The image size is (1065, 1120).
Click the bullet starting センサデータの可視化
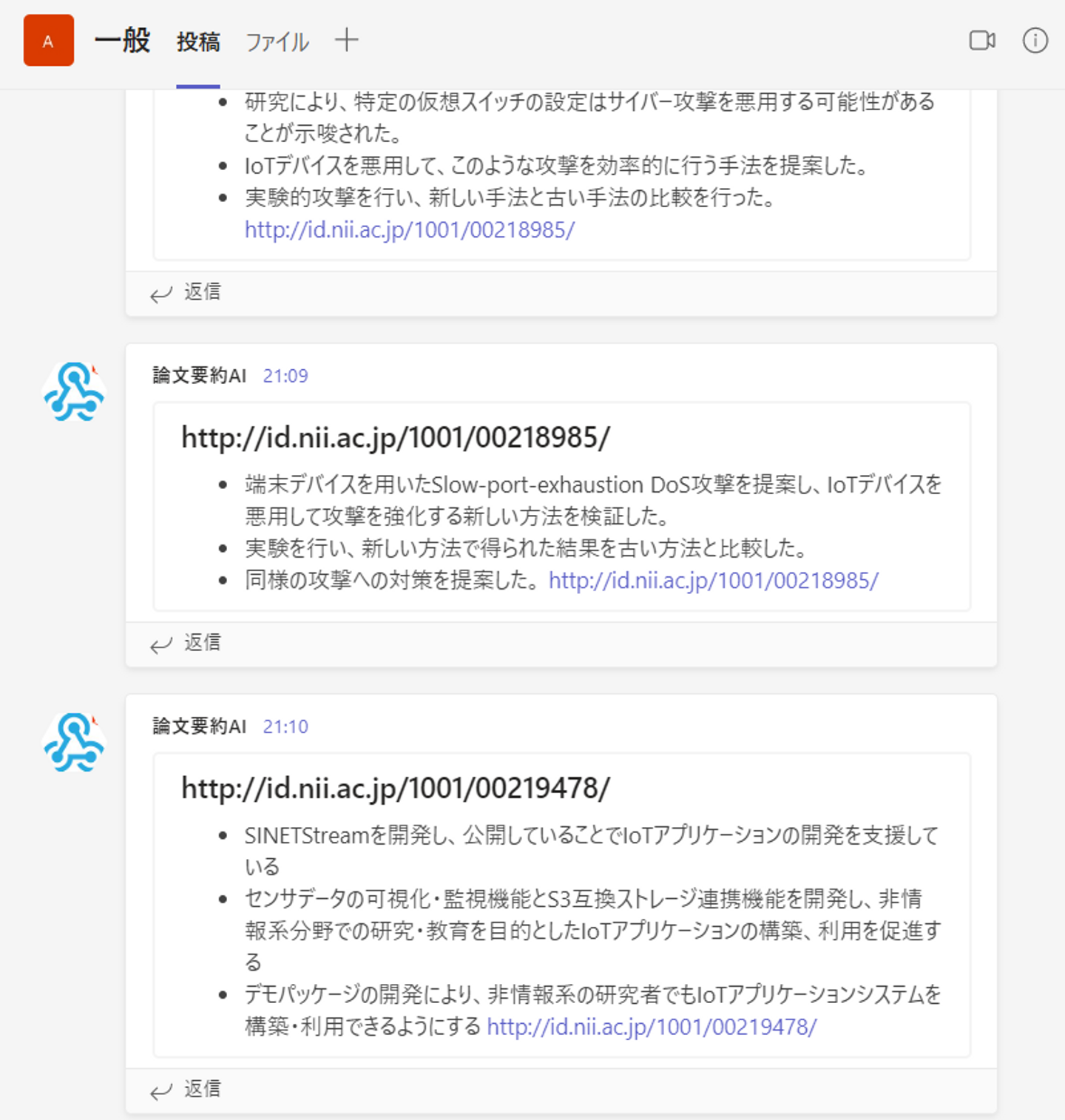(x=593, y=931)
